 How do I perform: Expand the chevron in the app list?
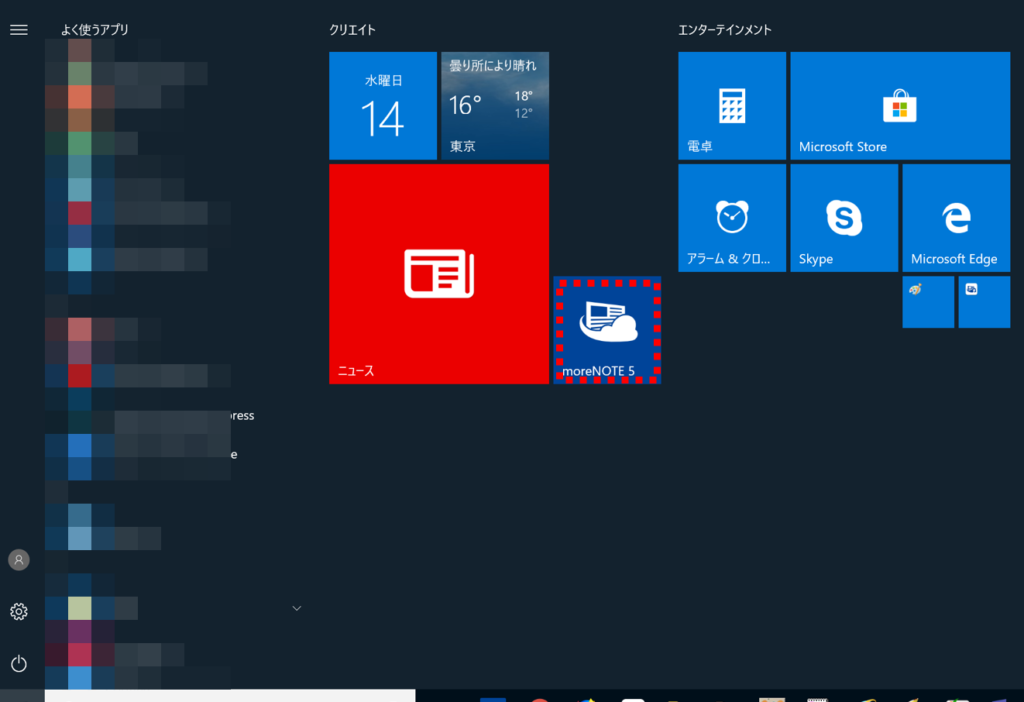(x=296, y=608)
